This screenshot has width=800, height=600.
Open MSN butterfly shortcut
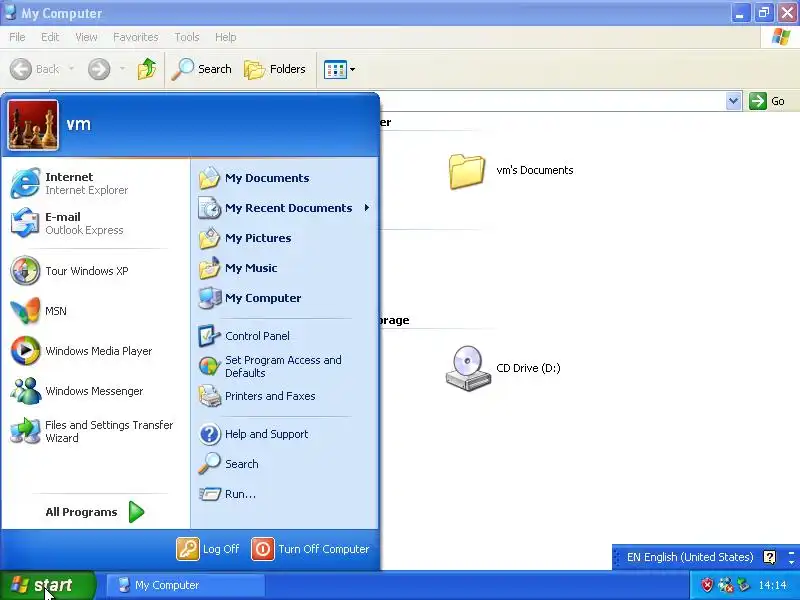click(x=95, y=311)
